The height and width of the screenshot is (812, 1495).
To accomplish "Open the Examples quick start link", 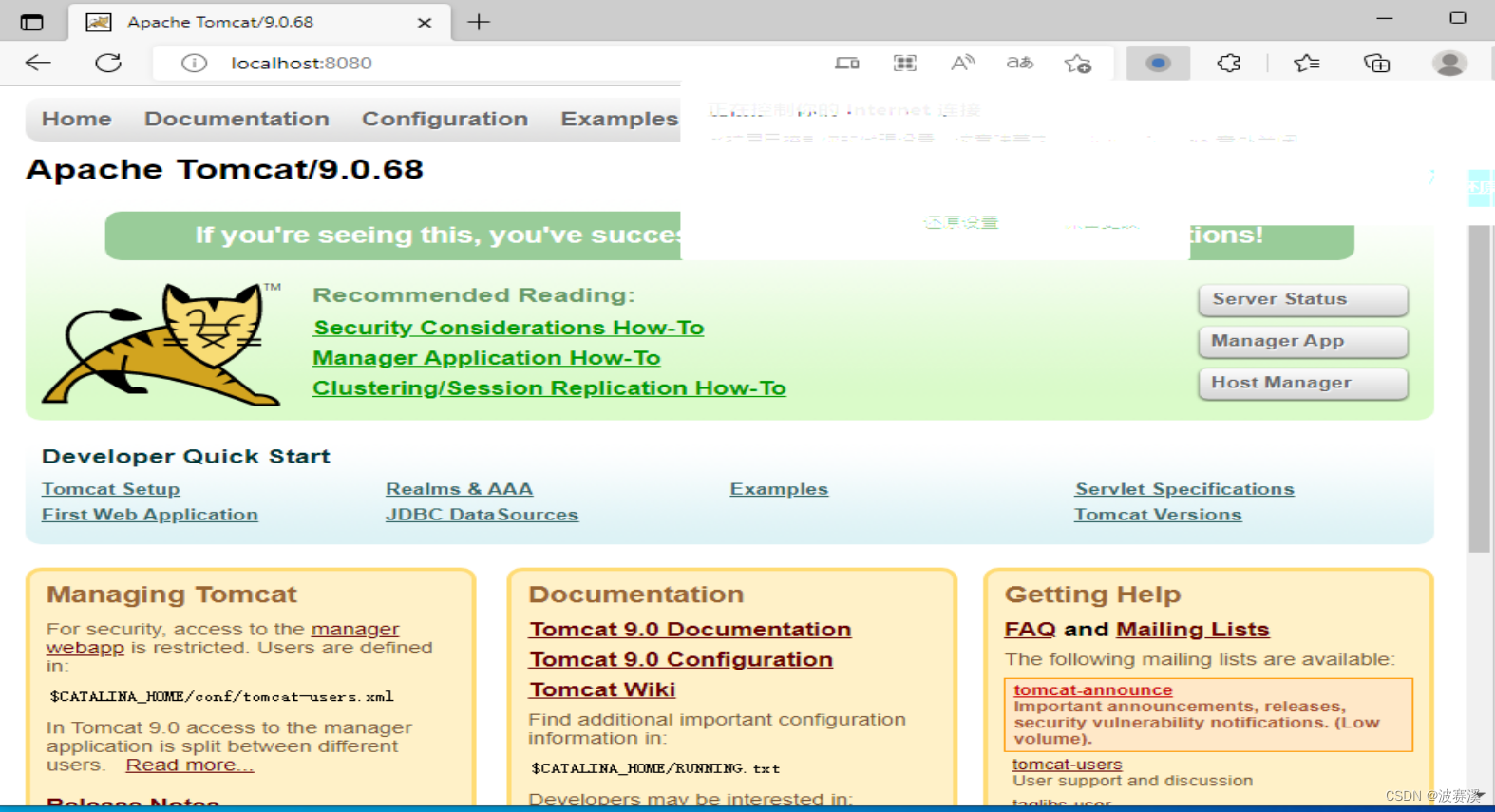I will [779, 489].
